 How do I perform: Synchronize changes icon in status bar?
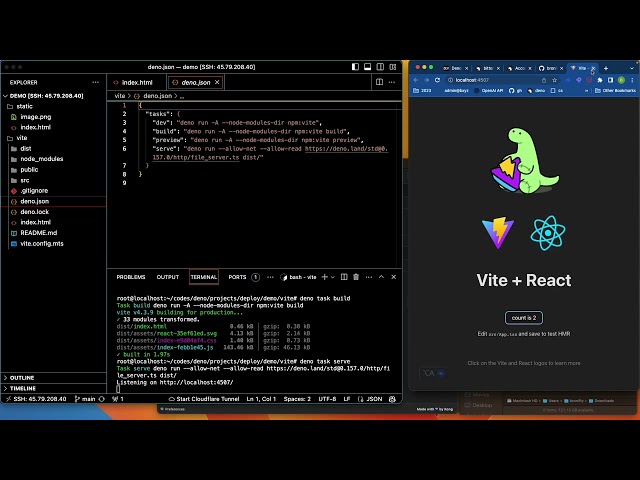tap(102, 399)
